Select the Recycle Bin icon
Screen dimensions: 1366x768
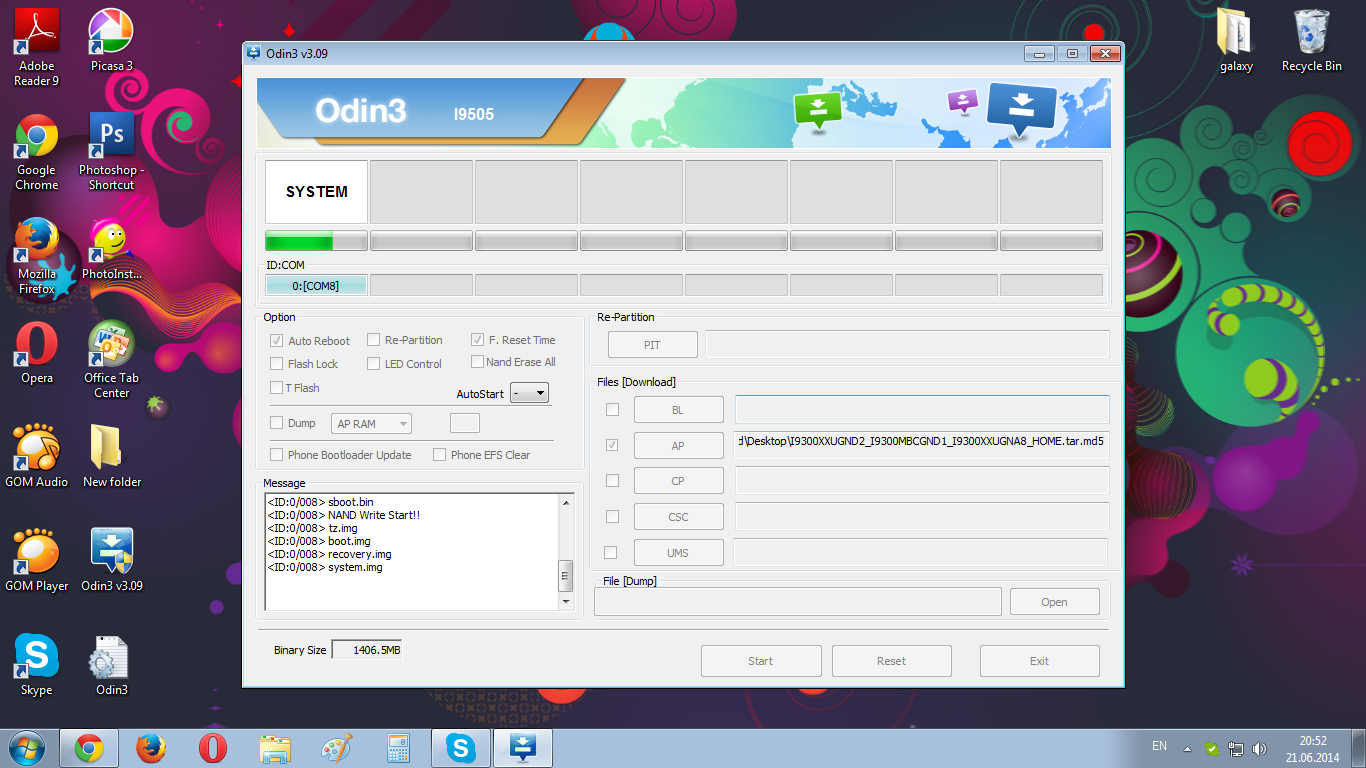click(1312, 41)
